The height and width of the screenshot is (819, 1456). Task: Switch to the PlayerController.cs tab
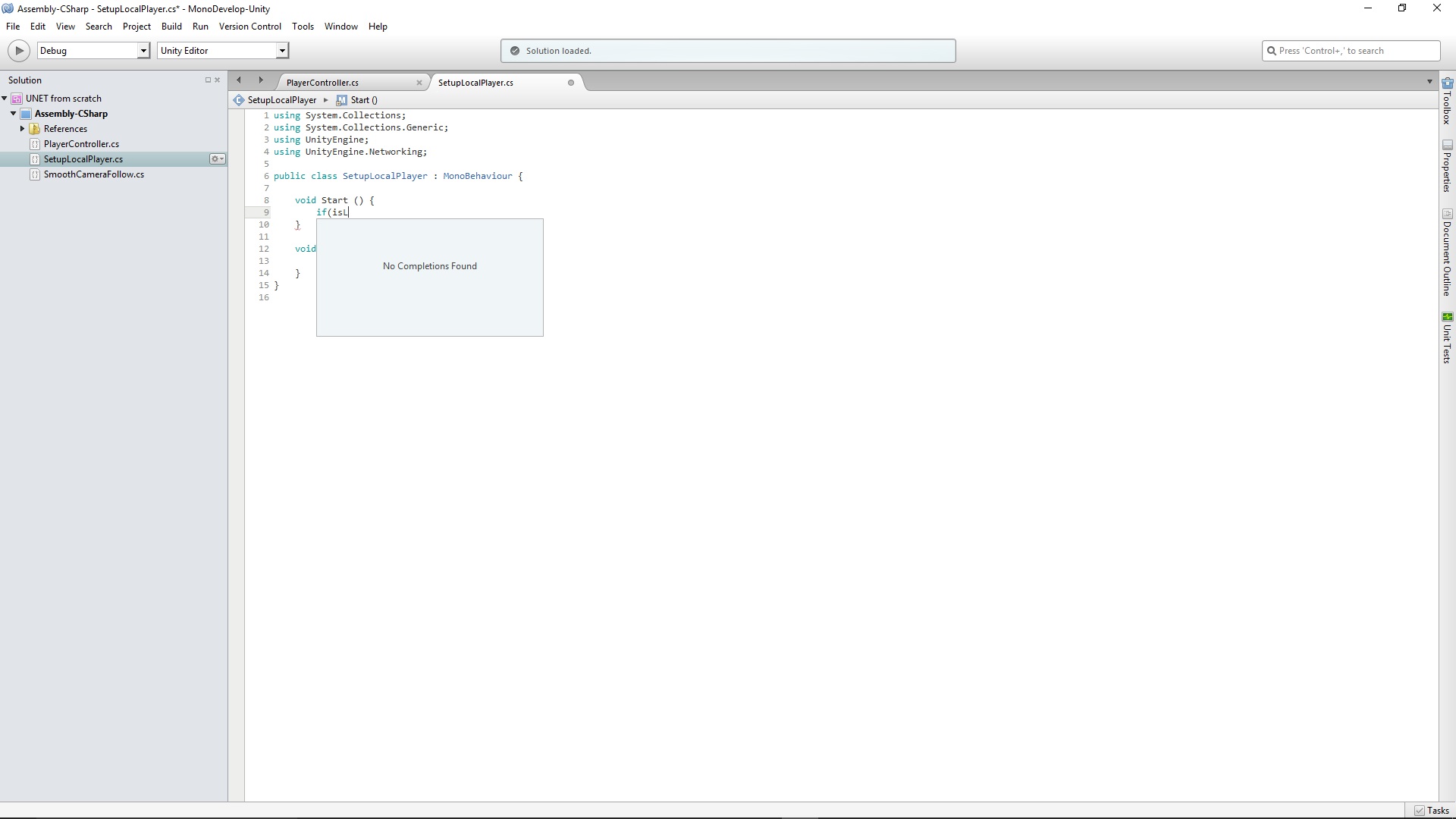click(x=324, y=82)
